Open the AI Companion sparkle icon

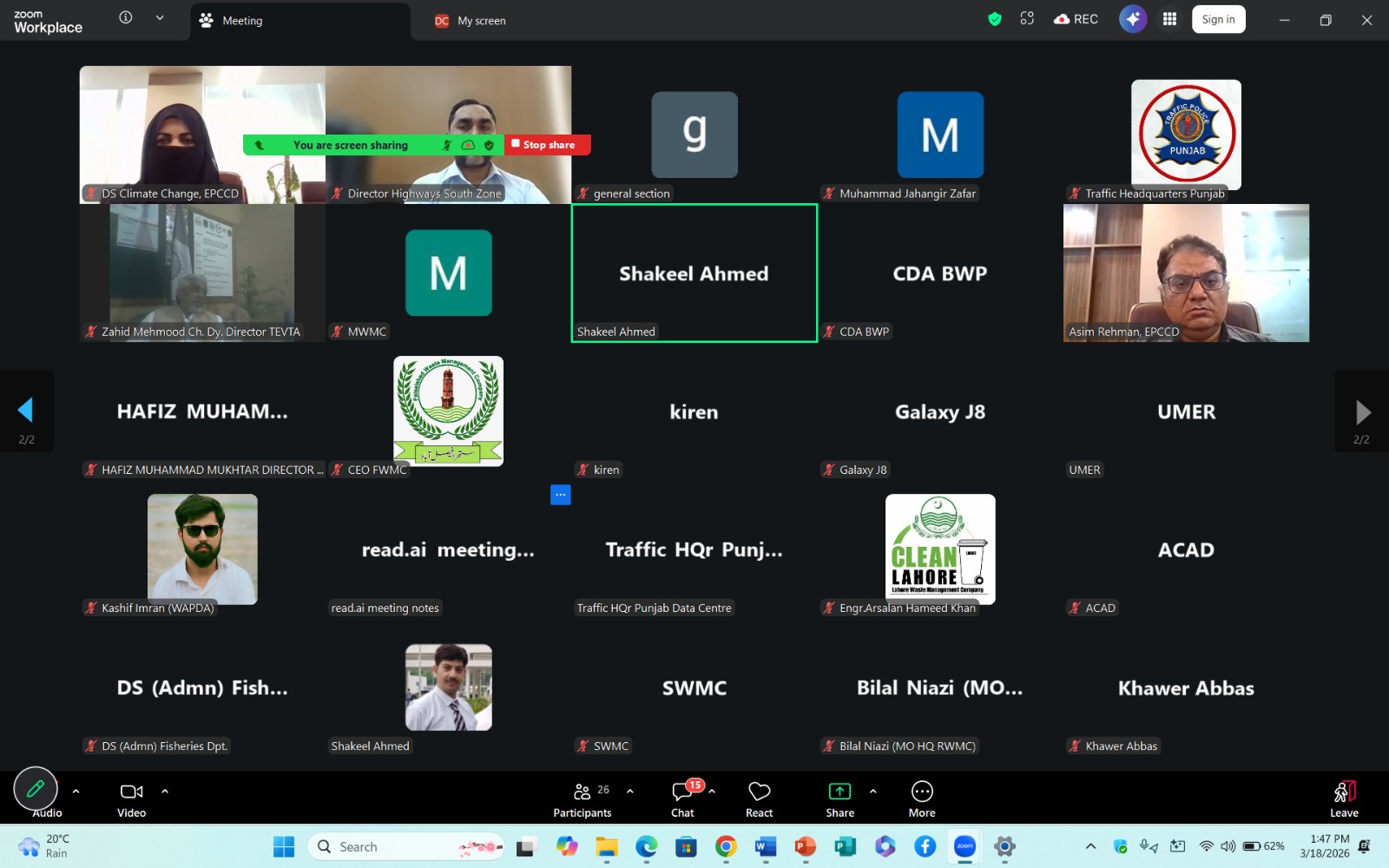coord(1132,19)
